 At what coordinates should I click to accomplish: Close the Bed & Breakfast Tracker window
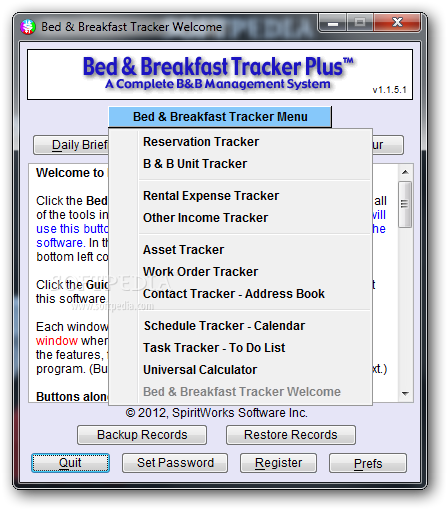tap(397, 23)
